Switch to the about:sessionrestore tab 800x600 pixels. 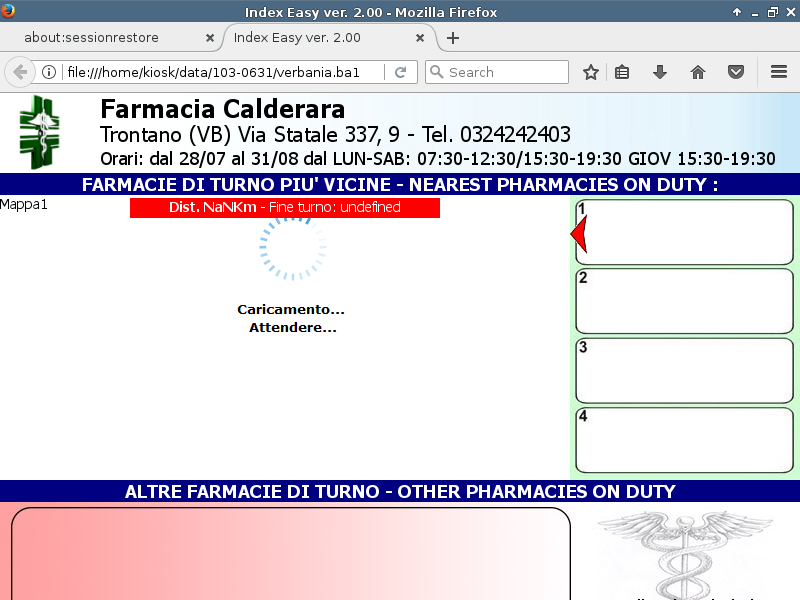coord(105,38)
